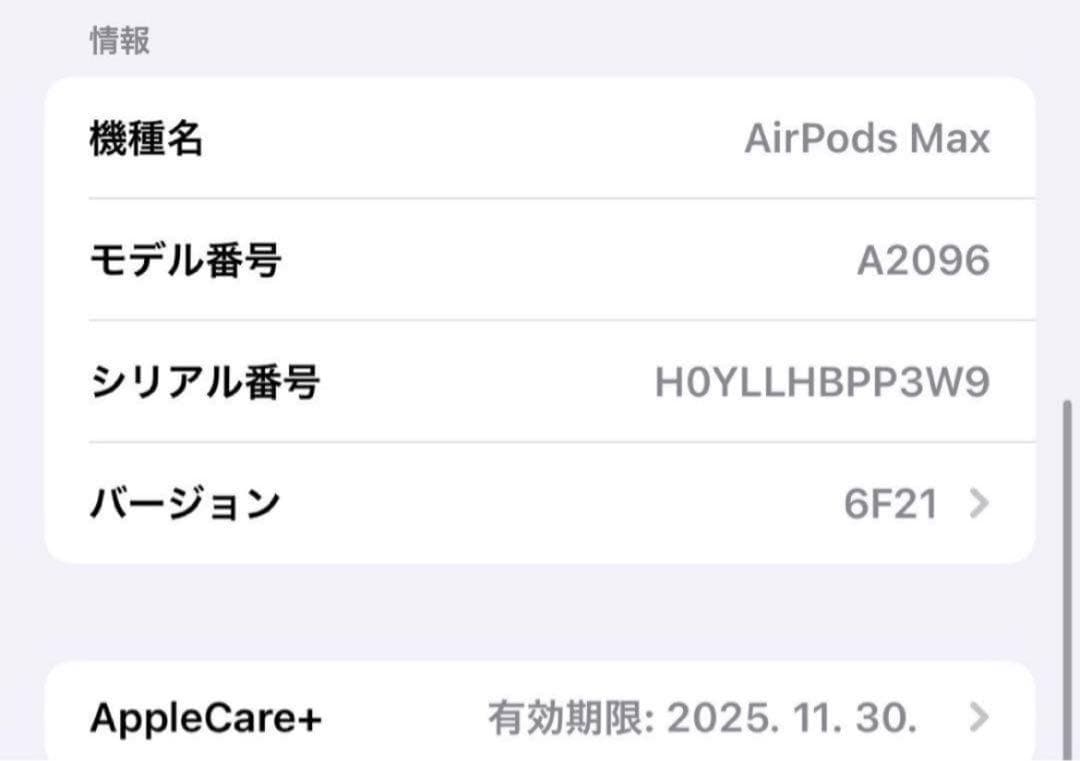
Task: Tap the モデル番号 row showing A2096
Action: (540, 260)
